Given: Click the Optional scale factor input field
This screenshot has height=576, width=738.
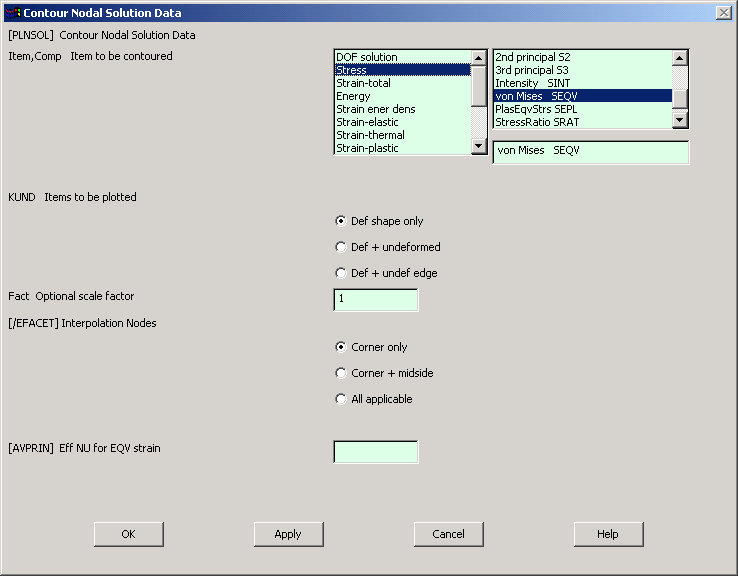Looking at the screenshot, I should [376, 300].
